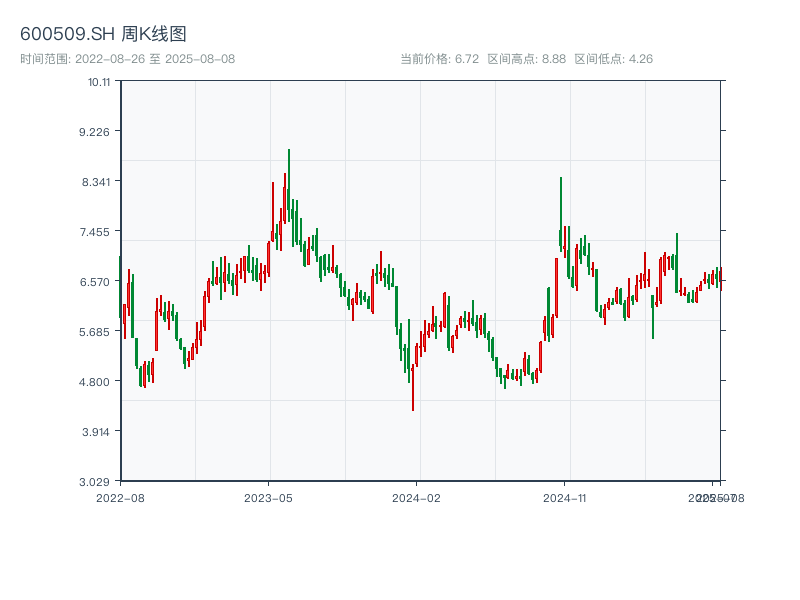Click the 600509.SH 周K线图 chart title
Viewport: 800px width, 600px height.
pyautogui.click(x=103, y=35)
